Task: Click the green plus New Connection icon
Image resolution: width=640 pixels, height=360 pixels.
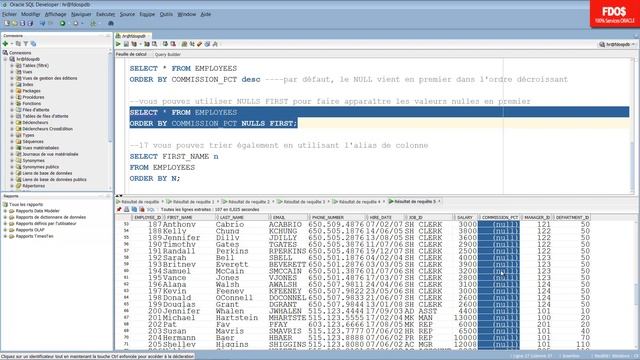Action: [5, 43]
